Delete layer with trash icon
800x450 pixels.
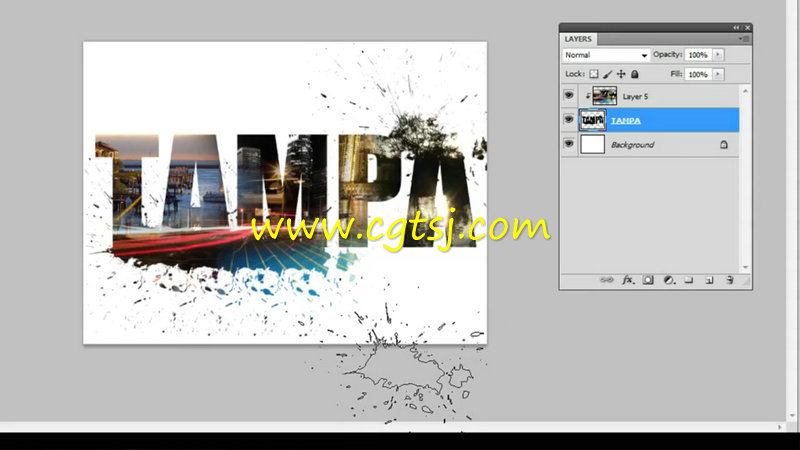(x=730, y=280)
